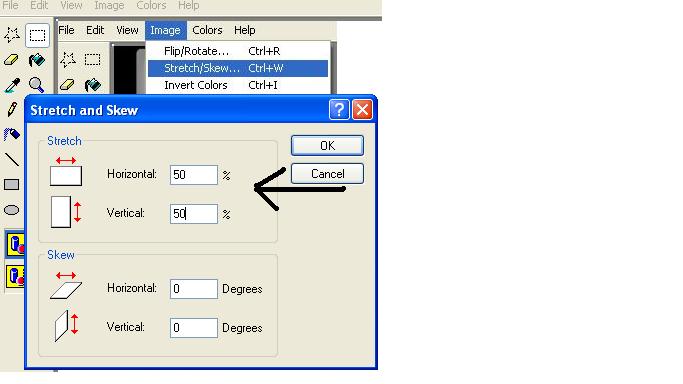
Task: Click the Skew Vertical degrees field
Action: 194,327
